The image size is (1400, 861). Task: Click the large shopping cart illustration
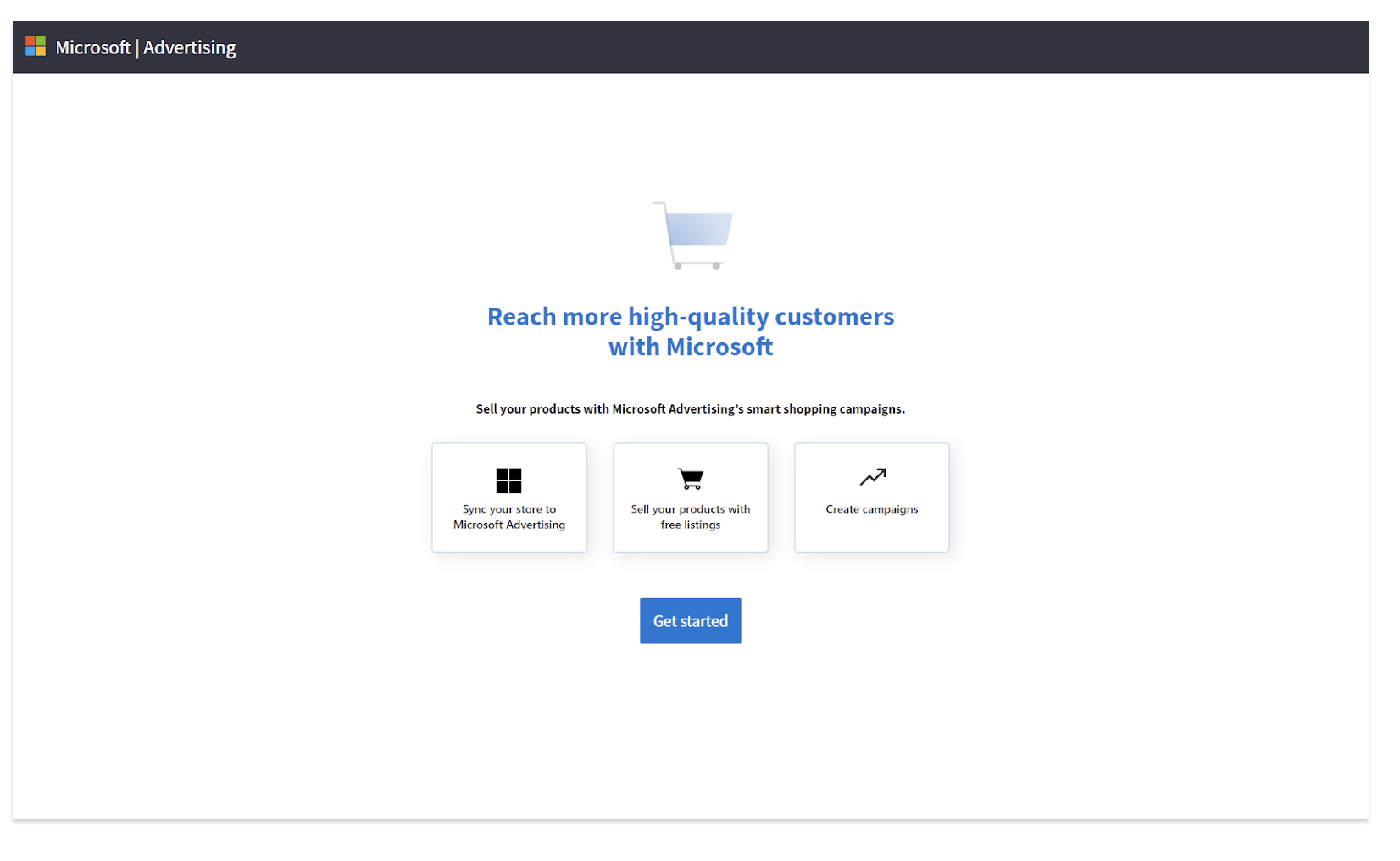click(x=692, y=236)
